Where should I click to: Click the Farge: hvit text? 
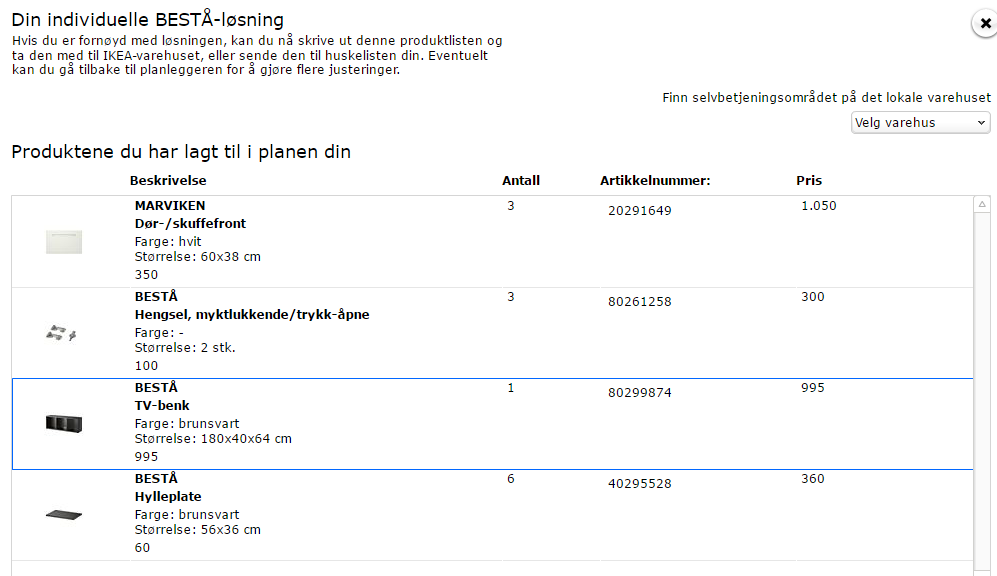[168, 242]
